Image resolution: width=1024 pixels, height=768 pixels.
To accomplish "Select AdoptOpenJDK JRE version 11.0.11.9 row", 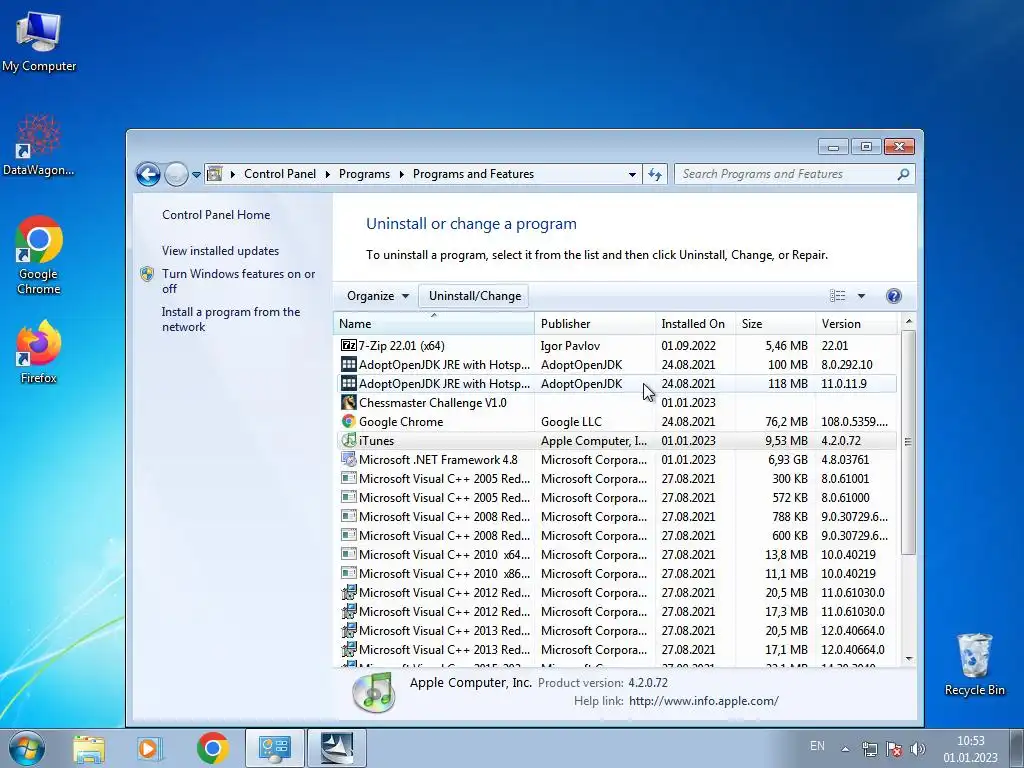I will [x=616, y=383].
